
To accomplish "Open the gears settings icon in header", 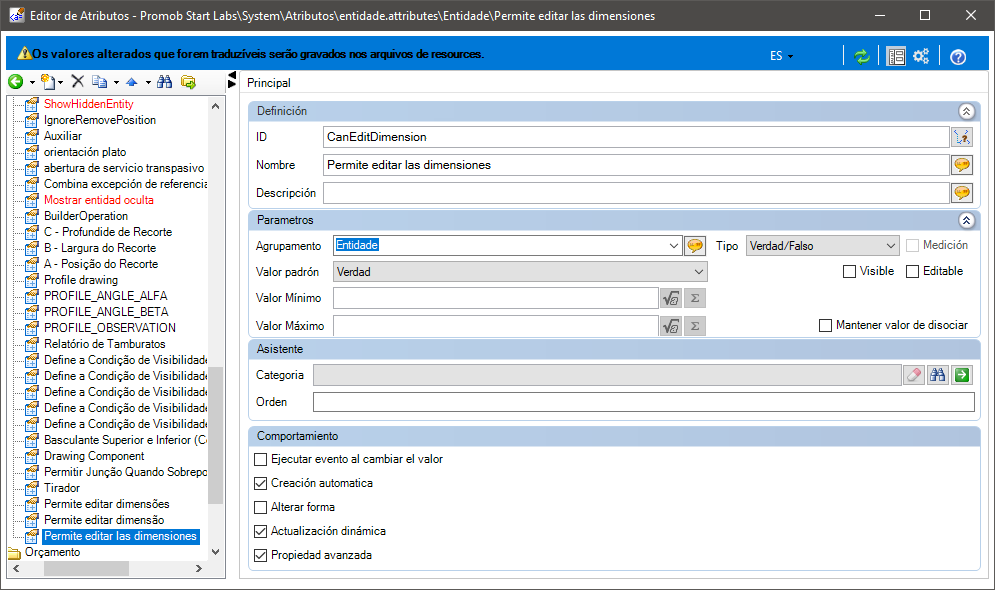I will [x=921, y=56].
